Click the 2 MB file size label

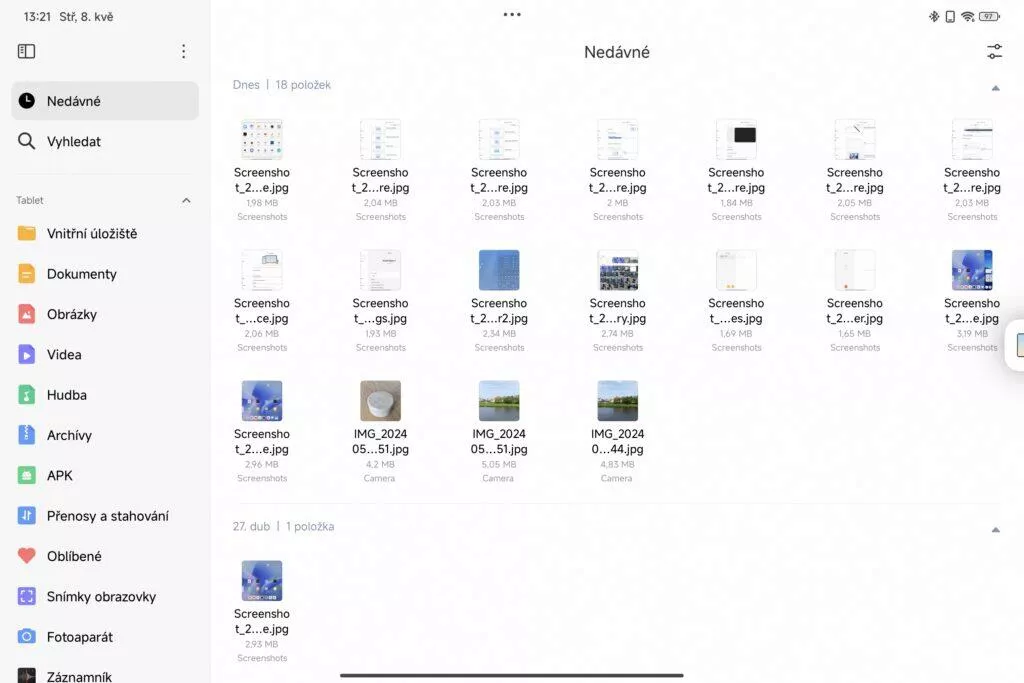pos(618,203)
